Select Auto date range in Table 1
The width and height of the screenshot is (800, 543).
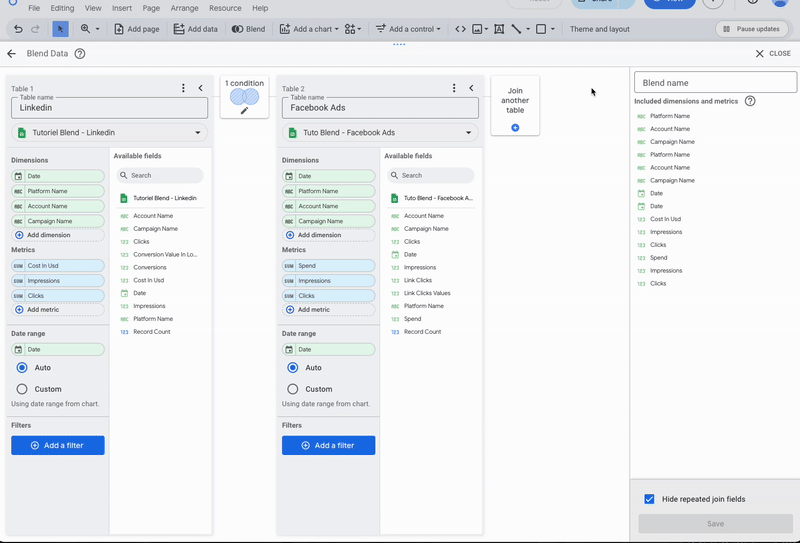tap(22, 367)
